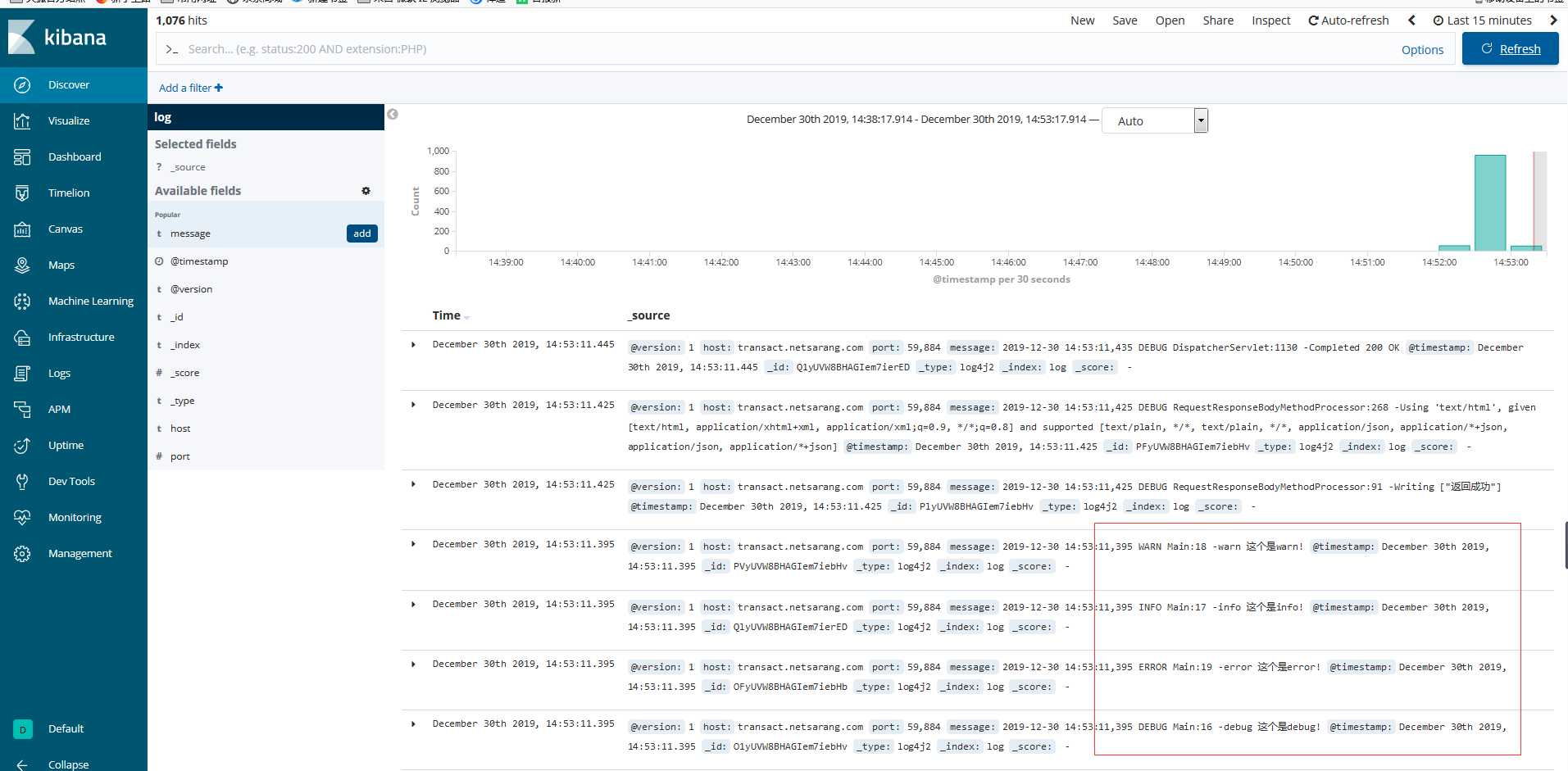Screen dimensions: 1568x771
Task: Open the Monitoring heartbeat icon
Action: 22,518
